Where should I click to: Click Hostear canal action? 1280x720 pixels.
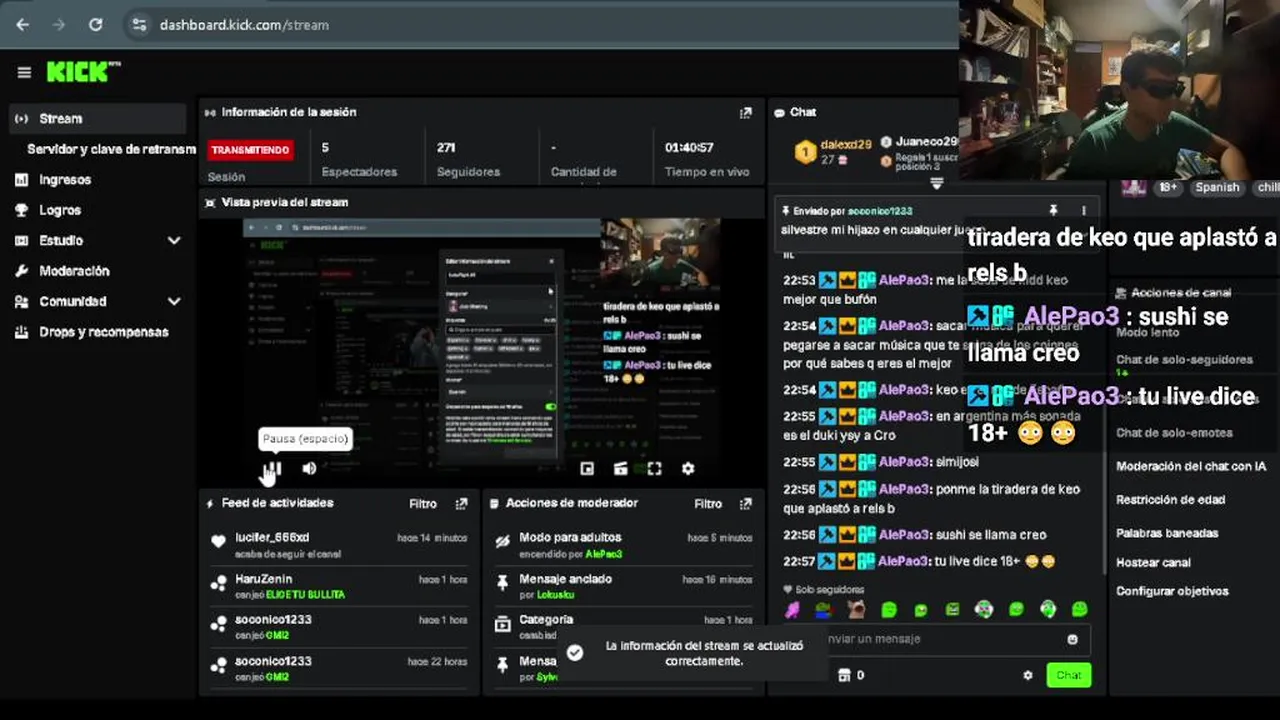(x=1153, y=563)
